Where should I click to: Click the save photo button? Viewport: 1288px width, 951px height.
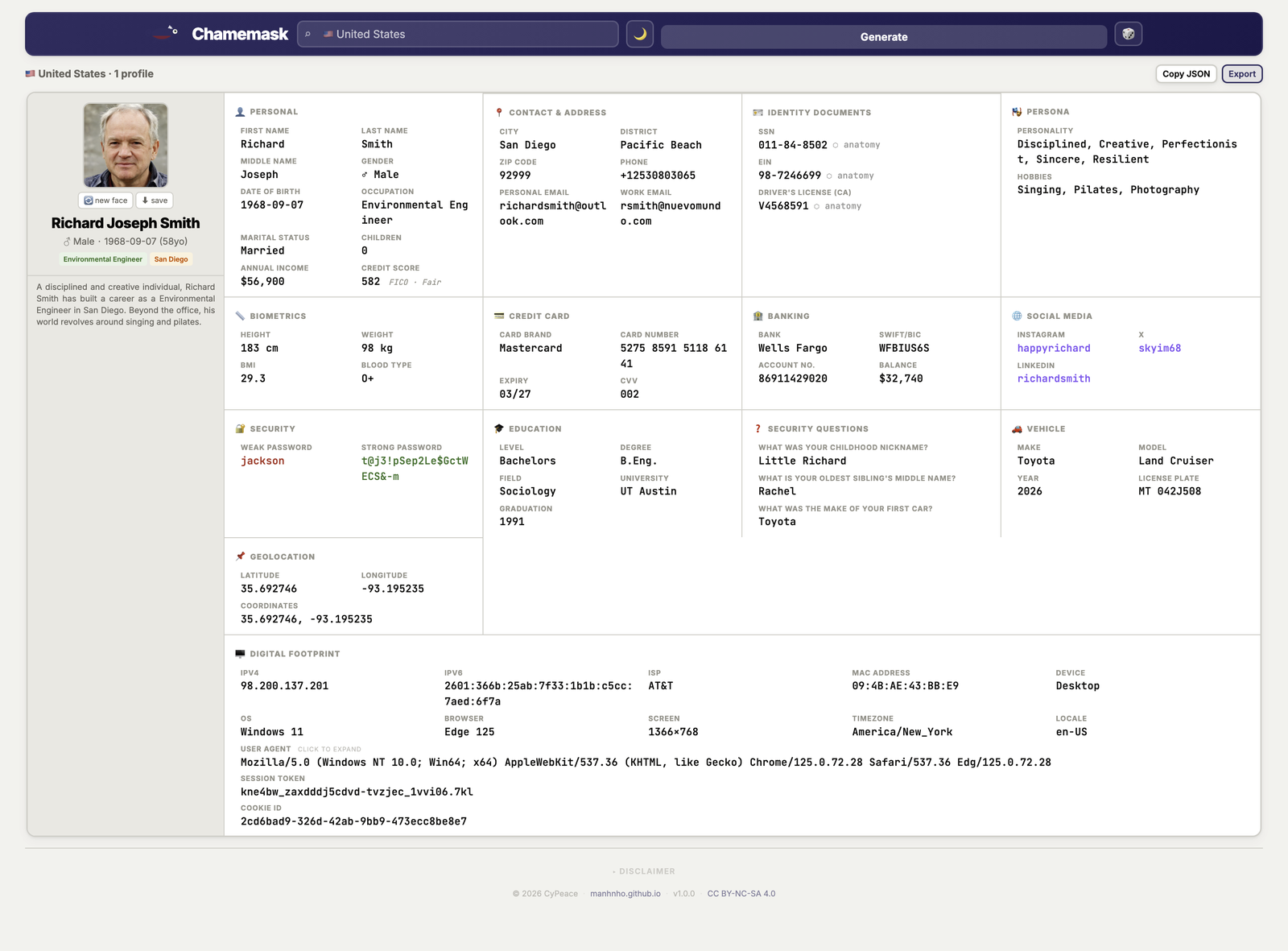[x=155, y=201]
